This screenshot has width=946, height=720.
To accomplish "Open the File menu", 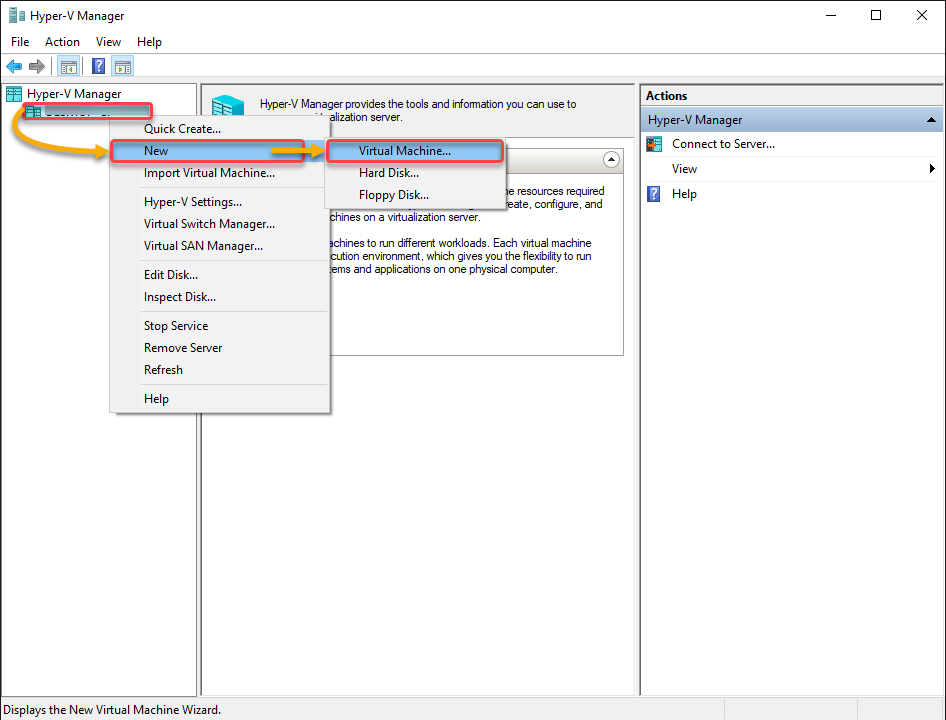I will click(x=20, y=42).
